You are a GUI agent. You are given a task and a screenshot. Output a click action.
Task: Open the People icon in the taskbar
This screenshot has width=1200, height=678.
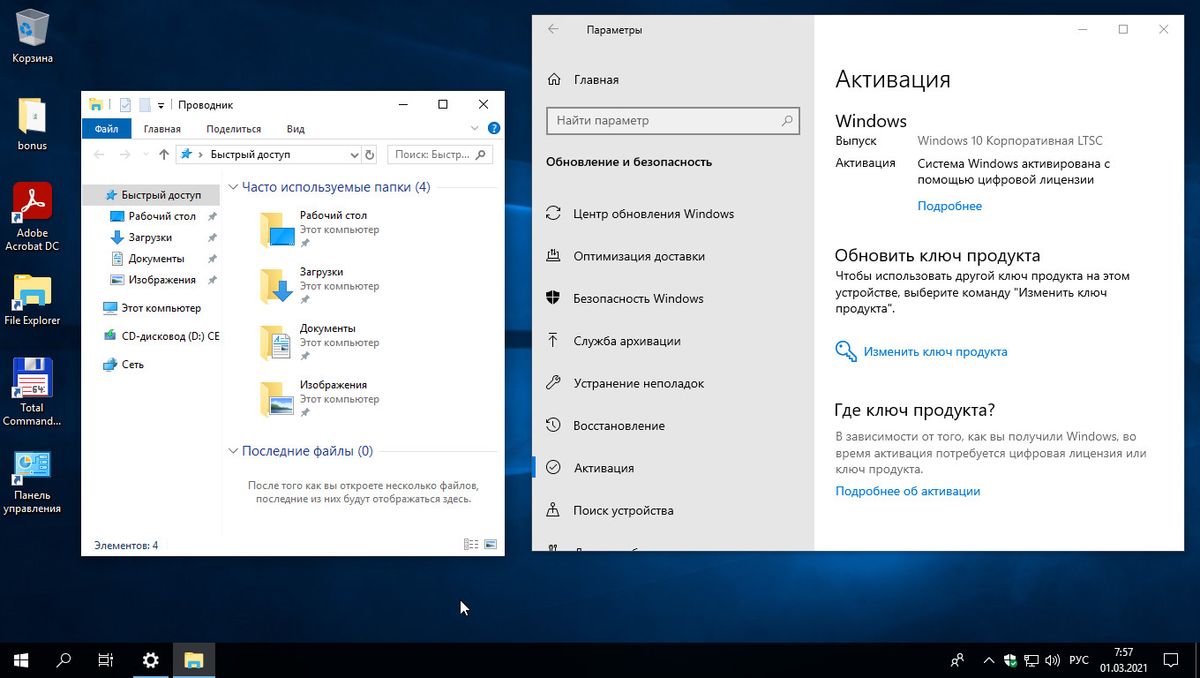[957, 660]
